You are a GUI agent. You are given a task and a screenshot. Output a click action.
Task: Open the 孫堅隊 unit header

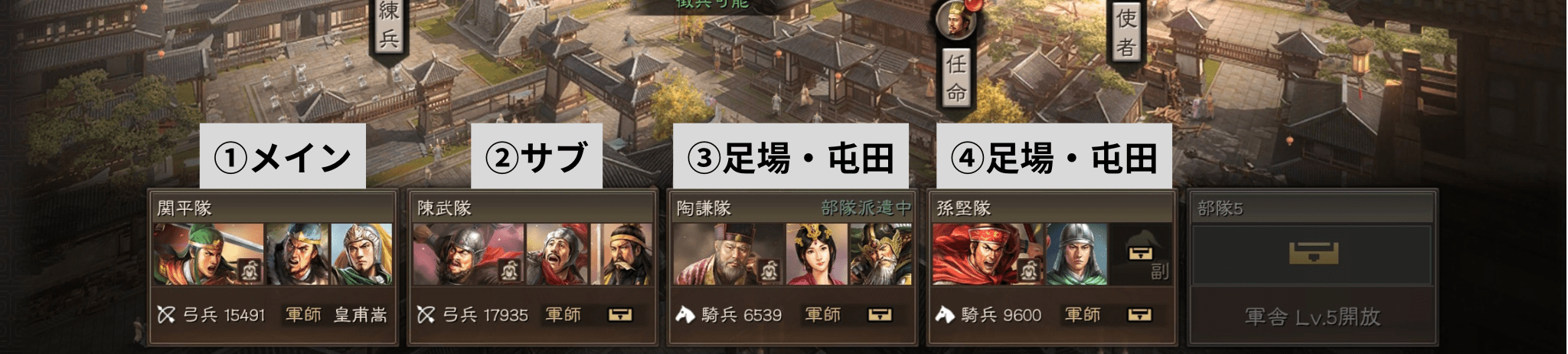coord(1052,208)
